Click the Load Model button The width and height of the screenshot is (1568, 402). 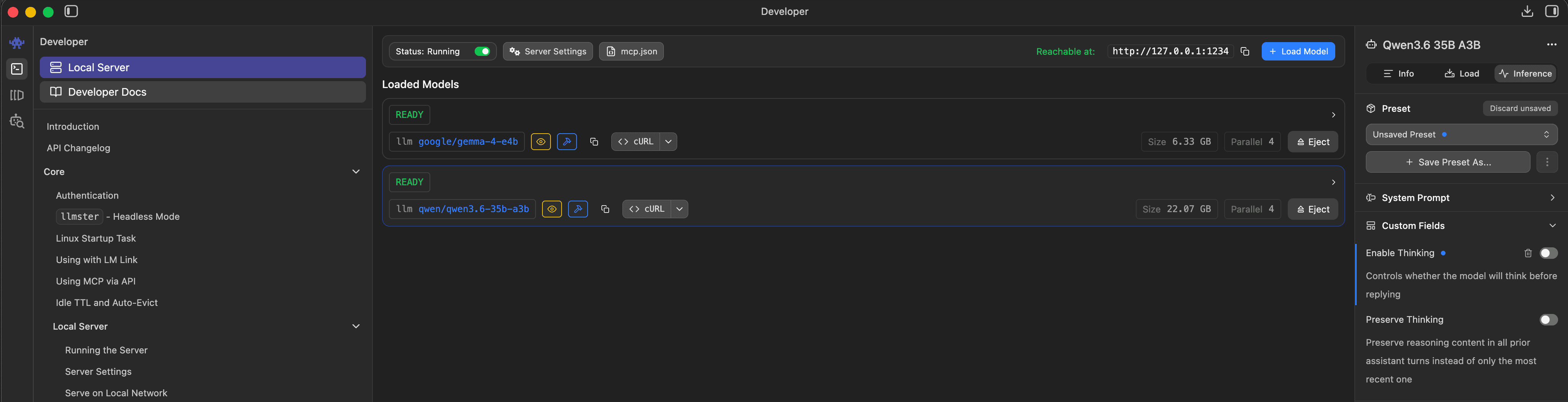pyautogui.click(x=1298, y=52)
